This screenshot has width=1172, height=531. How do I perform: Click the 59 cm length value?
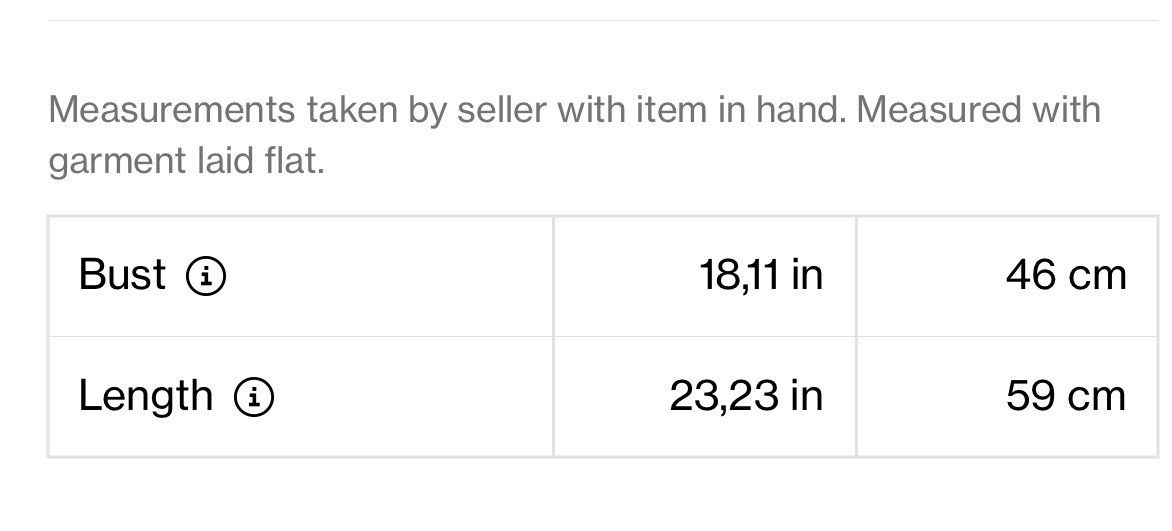coord(1066,396)
